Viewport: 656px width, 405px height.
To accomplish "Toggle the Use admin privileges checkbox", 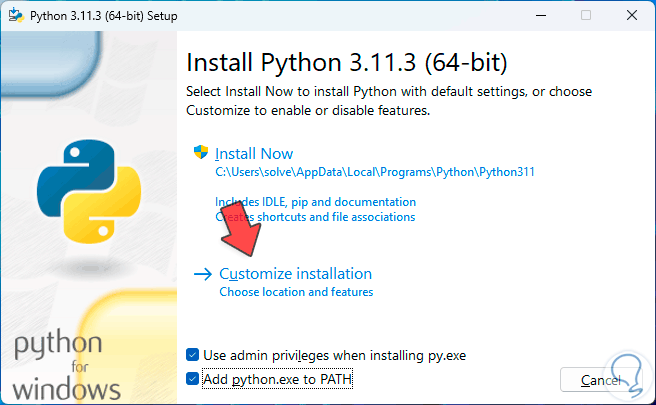I will pyautogui.click(x=193, y=355).
